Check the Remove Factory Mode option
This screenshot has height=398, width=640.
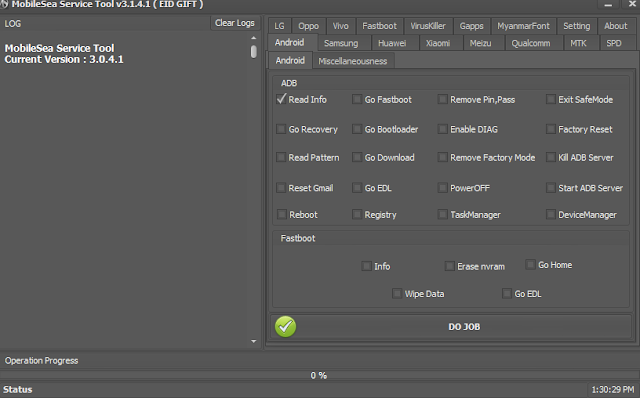point(442,157)
